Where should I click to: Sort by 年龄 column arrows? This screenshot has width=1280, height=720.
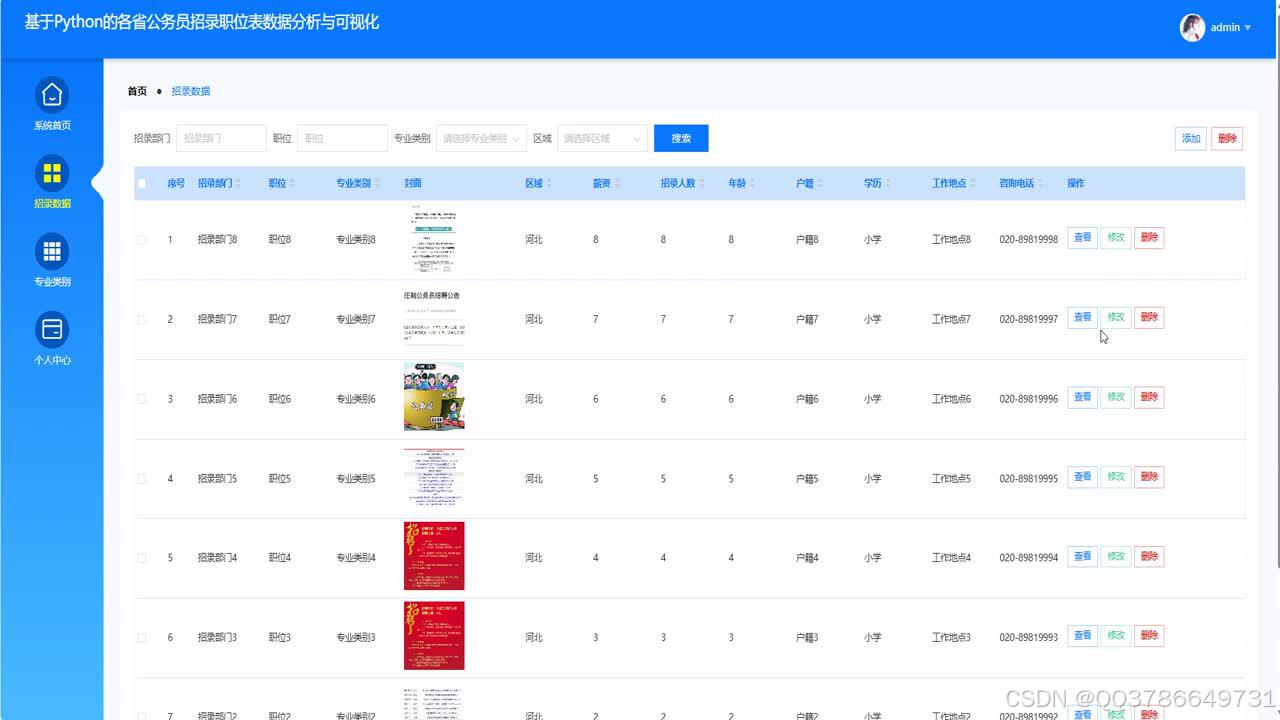(752, 184)
